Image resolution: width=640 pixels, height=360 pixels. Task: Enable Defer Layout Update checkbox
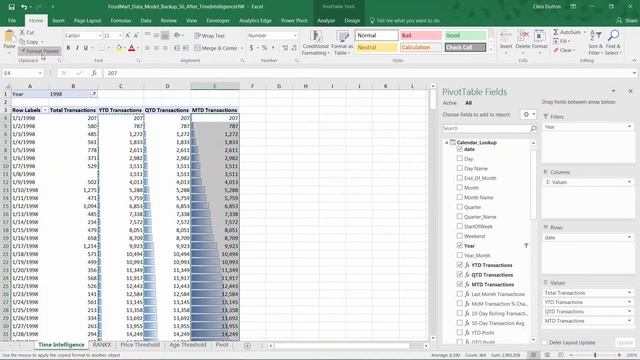point(544,342)
